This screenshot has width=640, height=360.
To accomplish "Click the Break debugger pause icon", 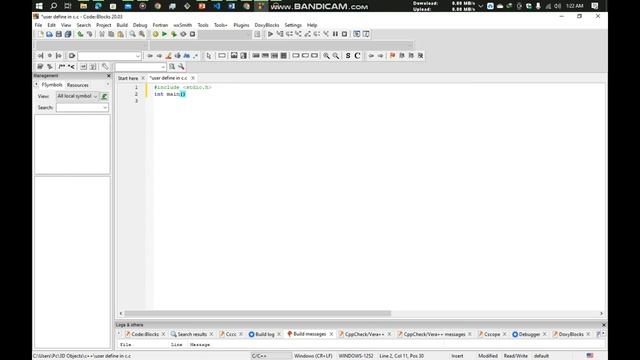I will 335,34.
